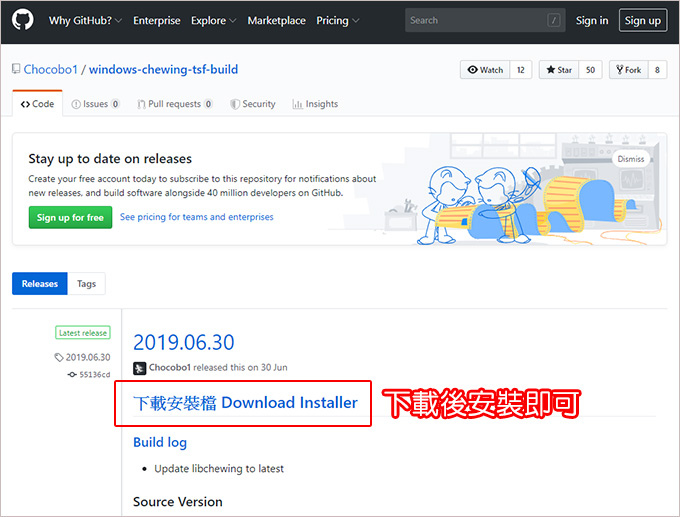See pricing for teams and enterprises
The image size is (680, 517).
click(196, 217)
